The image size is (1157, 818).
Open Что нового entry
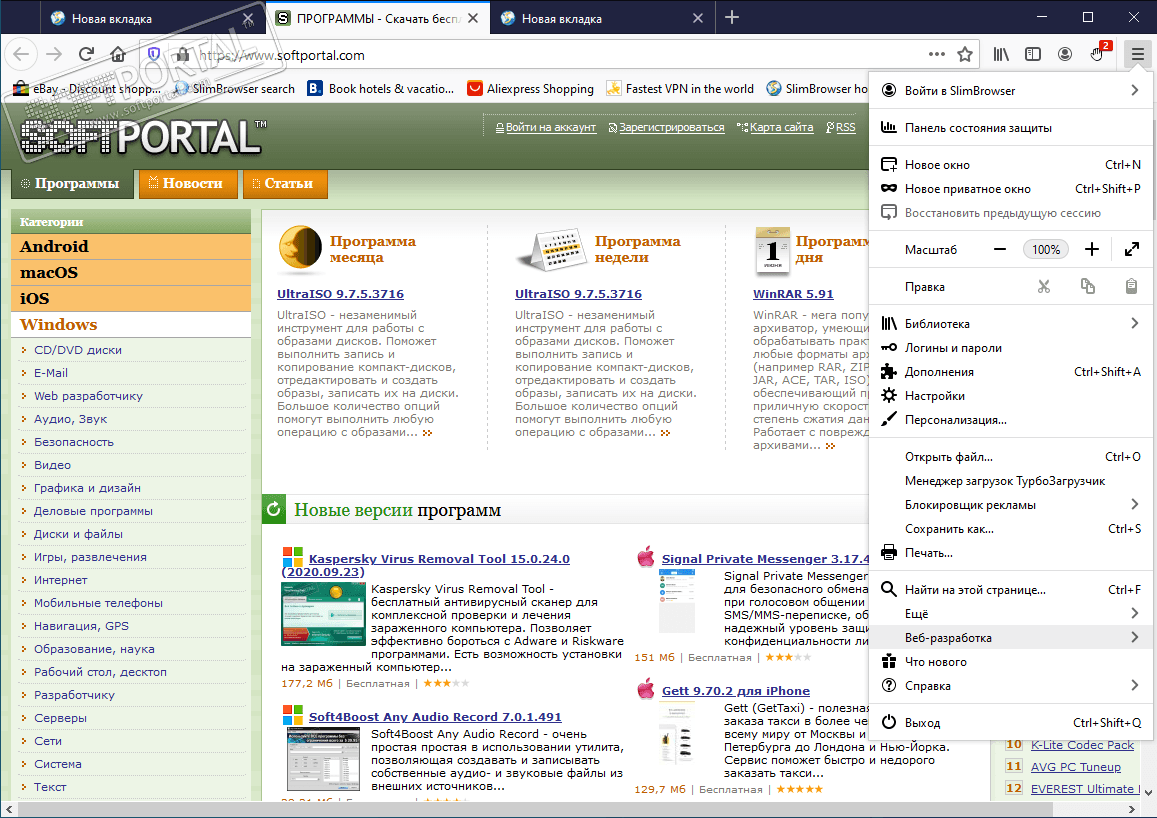pyautogui.click(x=1010, y=662)
